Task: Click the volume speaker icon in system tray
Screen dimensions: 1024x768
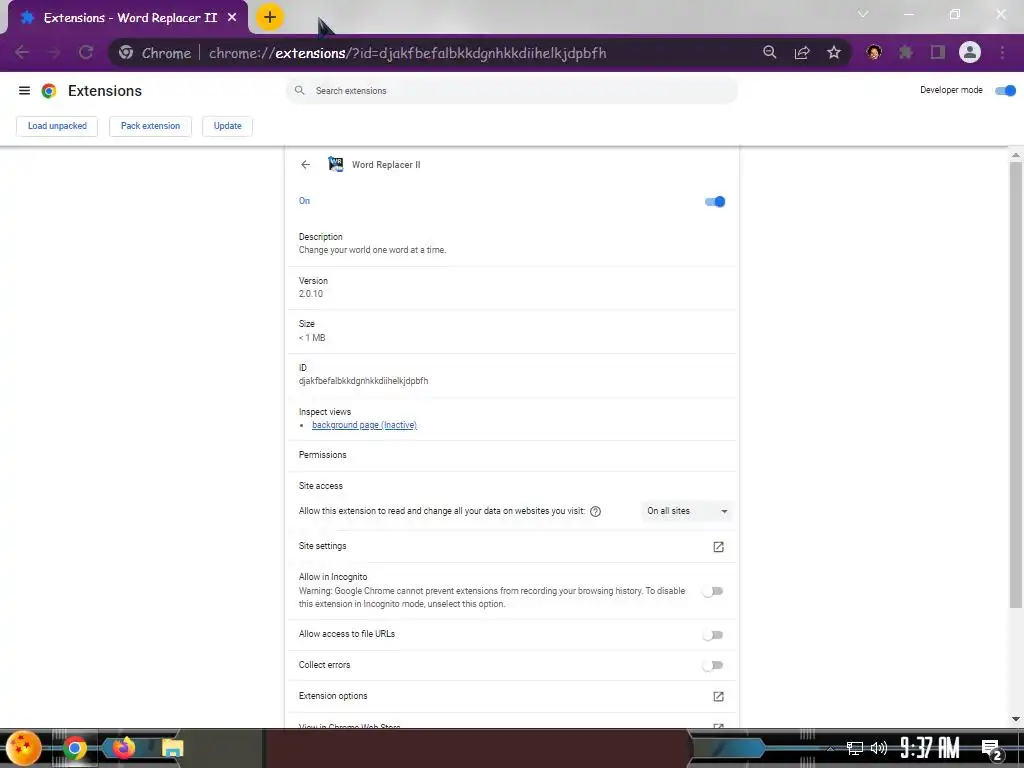Action: (879, 748)
